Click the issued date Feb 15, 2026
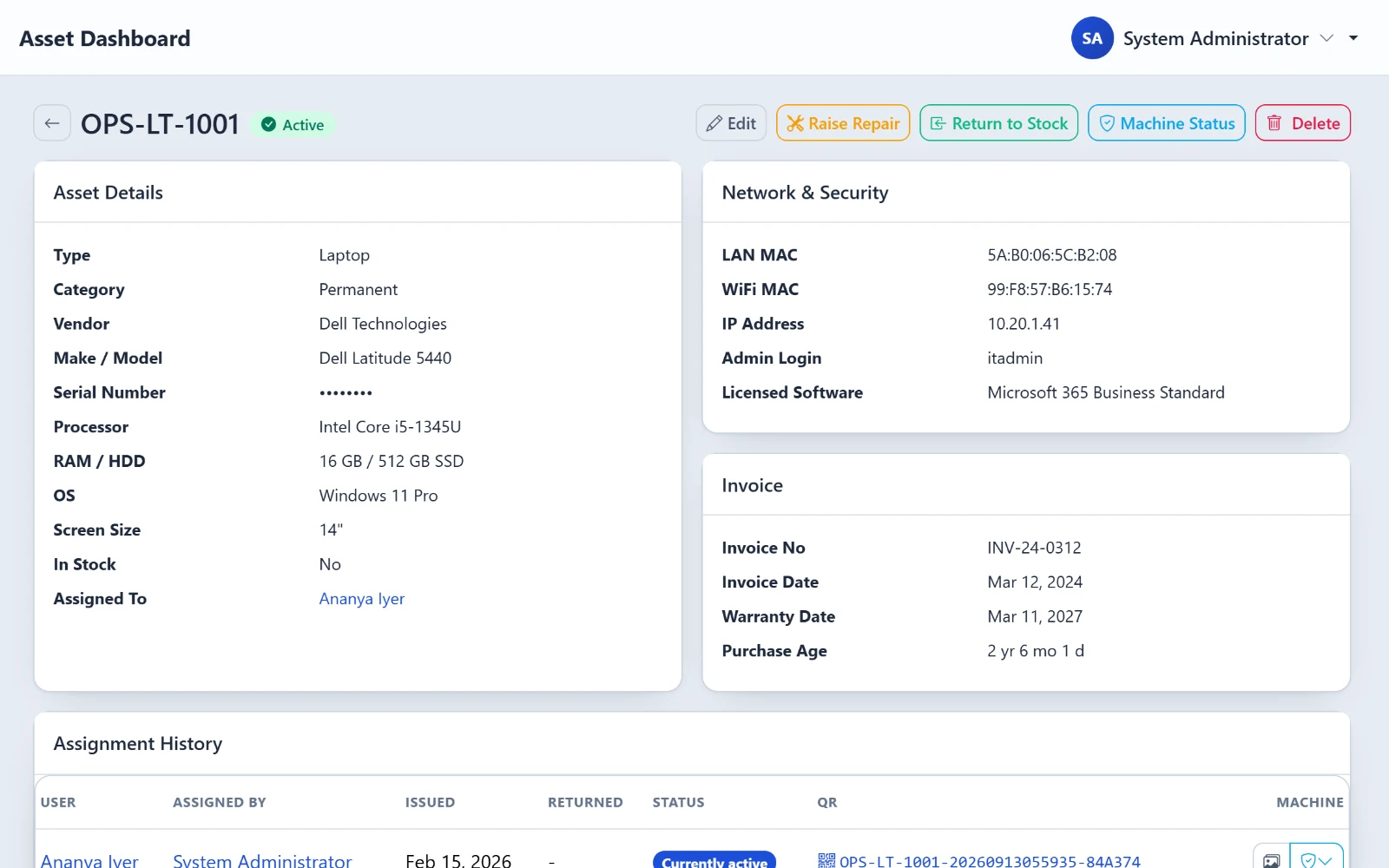The height and width of the screenshot is (868, 1389). click(x=458, y=860)
